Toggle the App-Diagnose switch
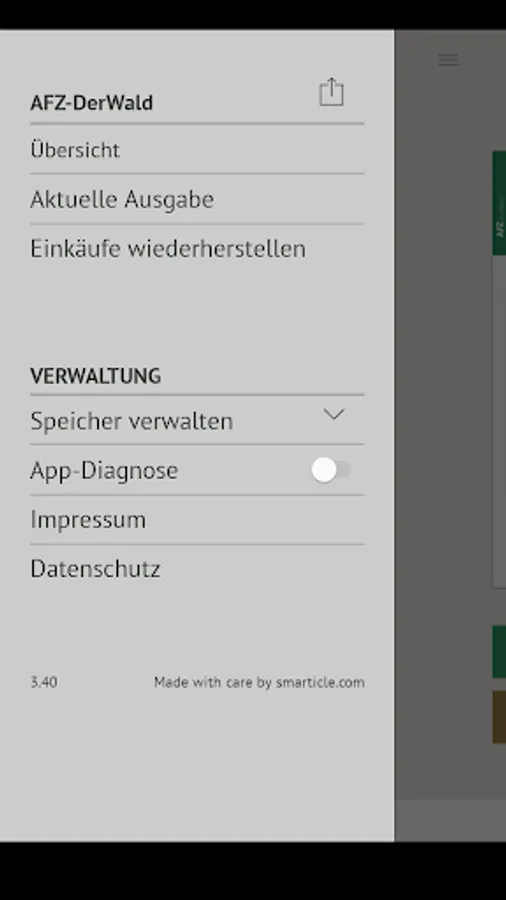The height and width of the screenshot is (900, 506). pos(331,470)
